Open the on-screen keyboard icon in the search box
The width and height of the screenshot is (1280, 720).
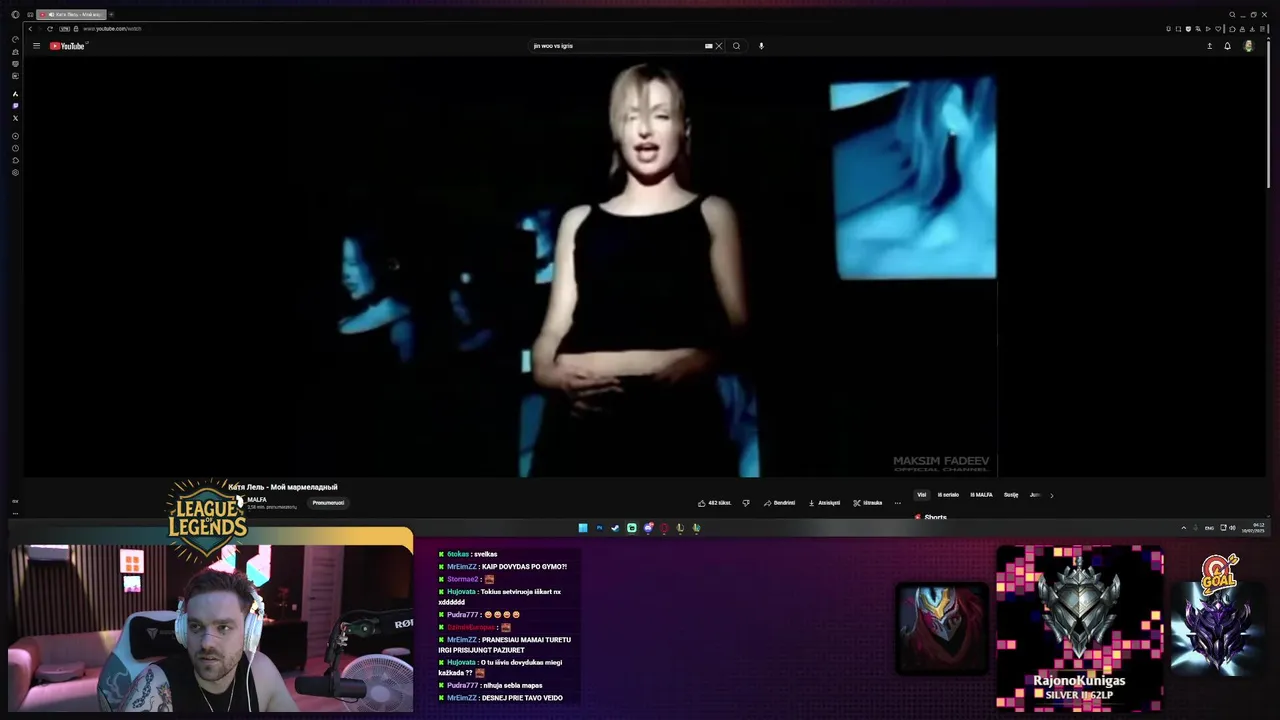708,46
